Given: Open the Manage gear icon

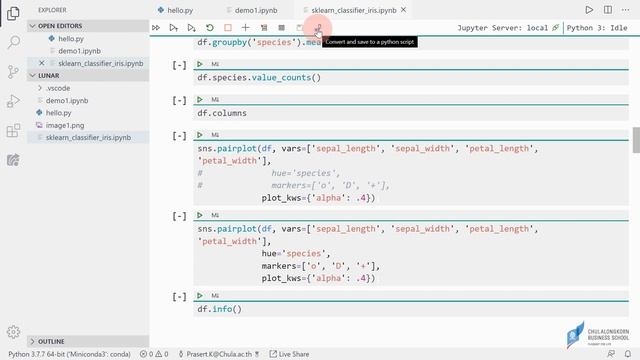Looking at the screenshot, I should coord(13,332).
